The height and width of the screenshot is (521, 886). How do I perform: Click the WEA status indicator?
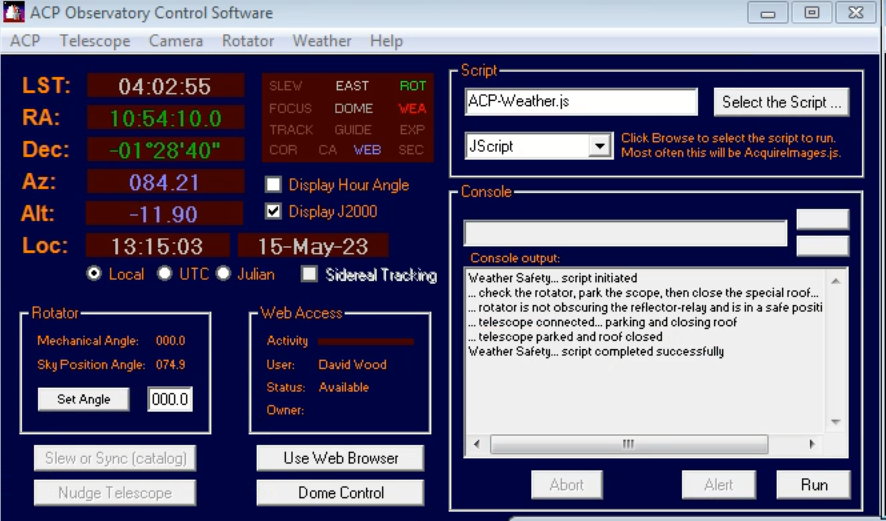coord(412,108)
